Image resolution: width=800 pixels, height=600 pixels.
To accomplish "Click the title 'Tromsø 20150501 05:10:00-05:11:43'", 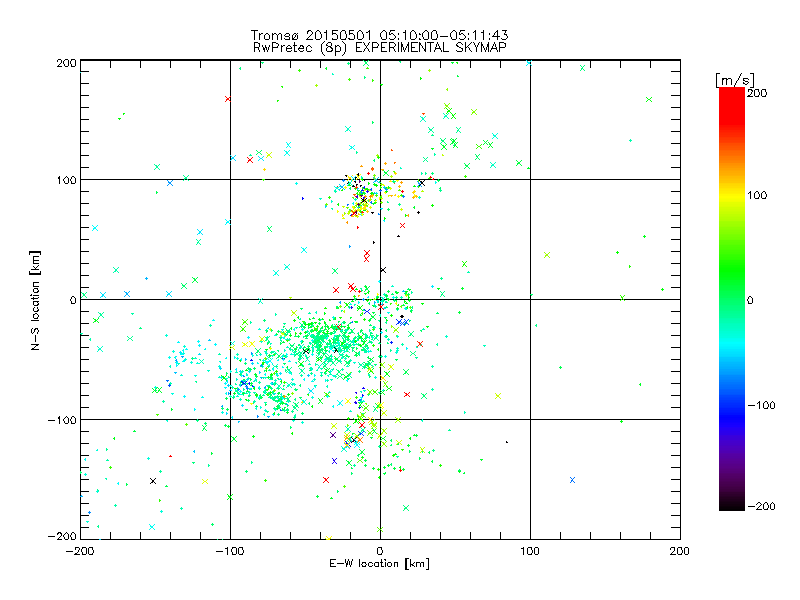I will click(379, 35).
